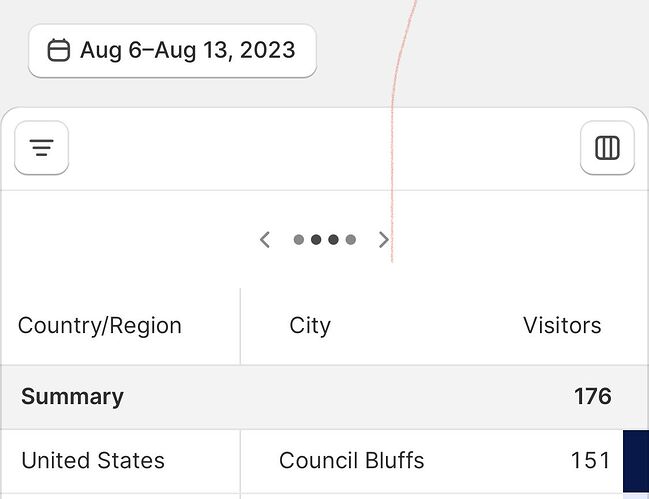
Task: Go to the next page with the right chevron
Action: 383,239
